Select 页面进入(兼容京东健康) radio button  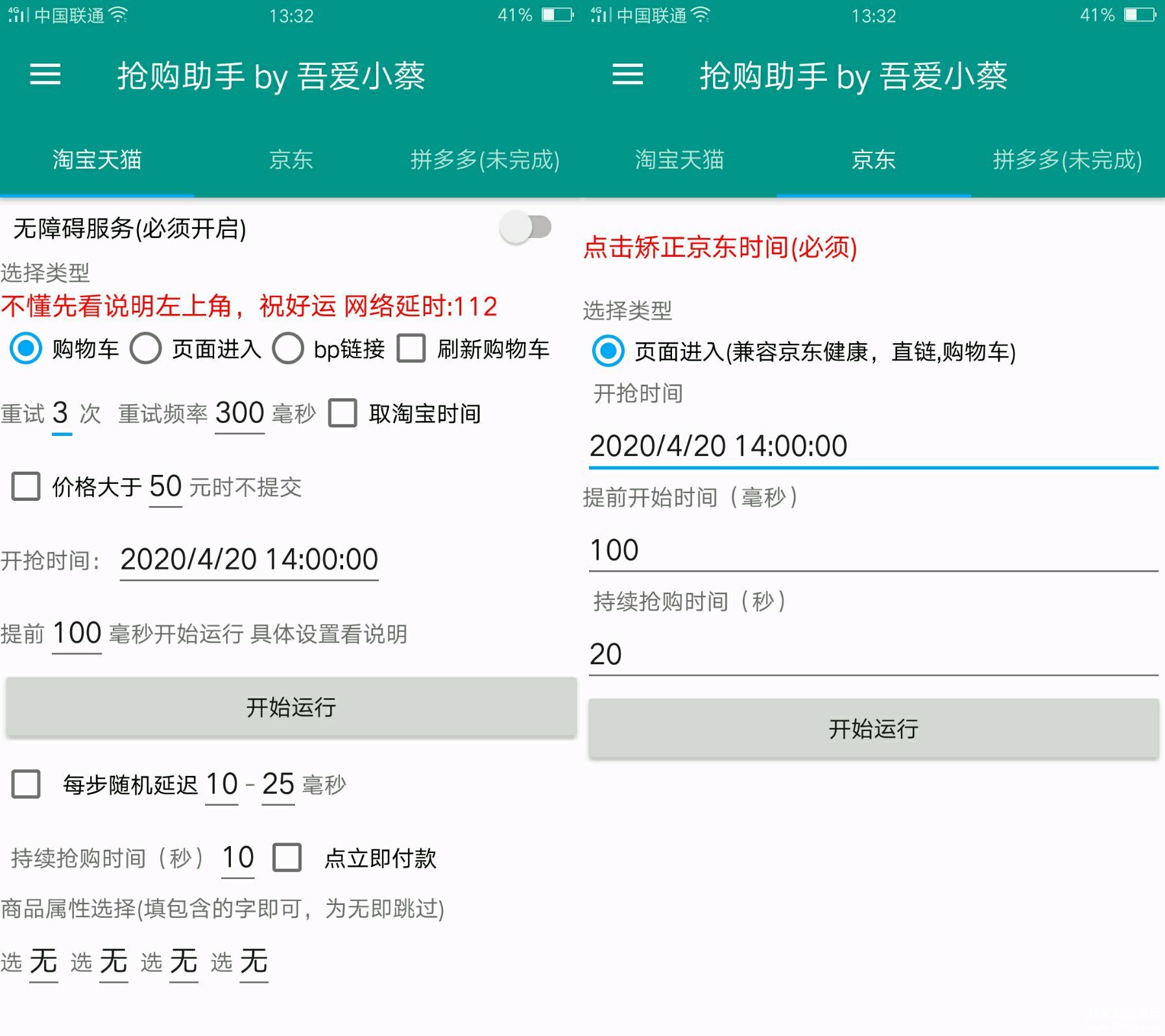(x=608, y=352)
